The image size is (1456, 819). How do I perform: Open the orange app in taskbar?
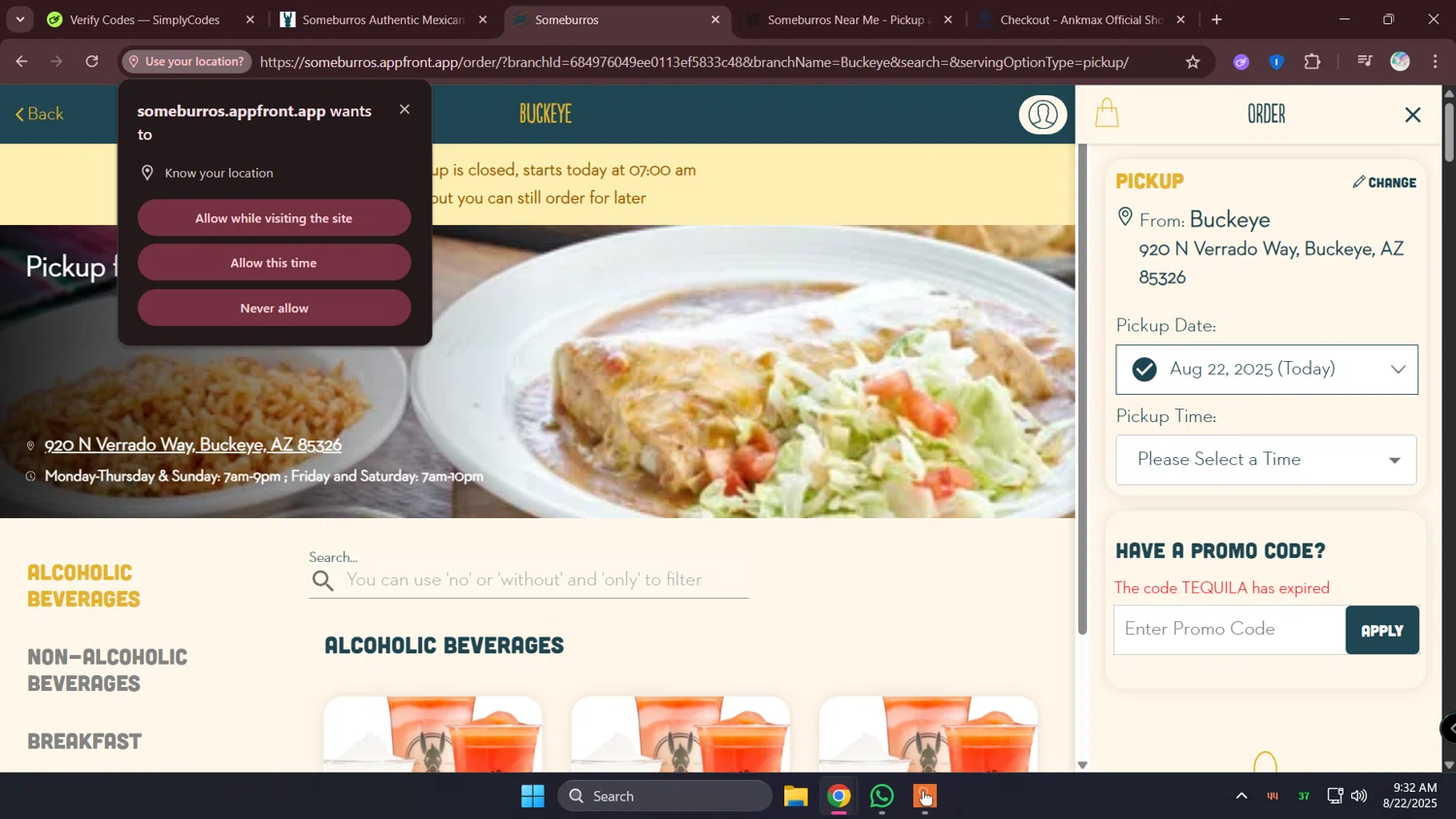[x=925, y=797]
